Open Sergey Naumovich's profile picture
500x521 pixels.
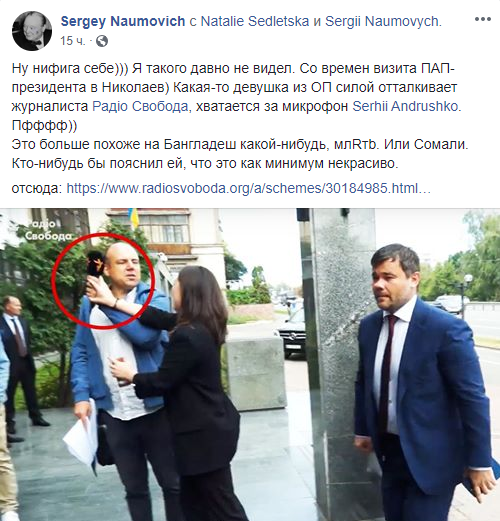(x=32, y=31)
